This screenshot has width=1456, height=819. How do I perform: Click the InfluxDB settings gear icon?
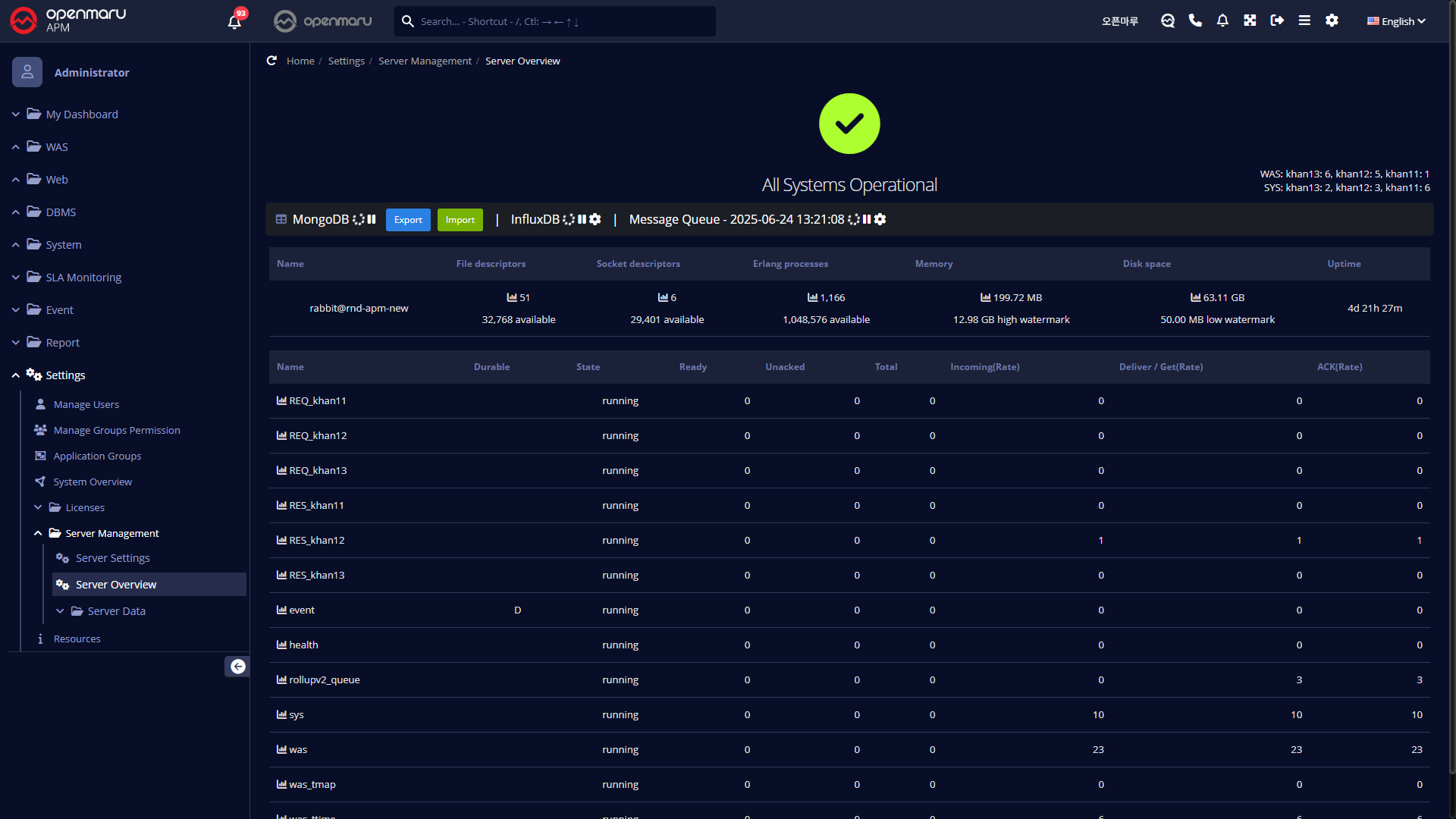[595, 219]
